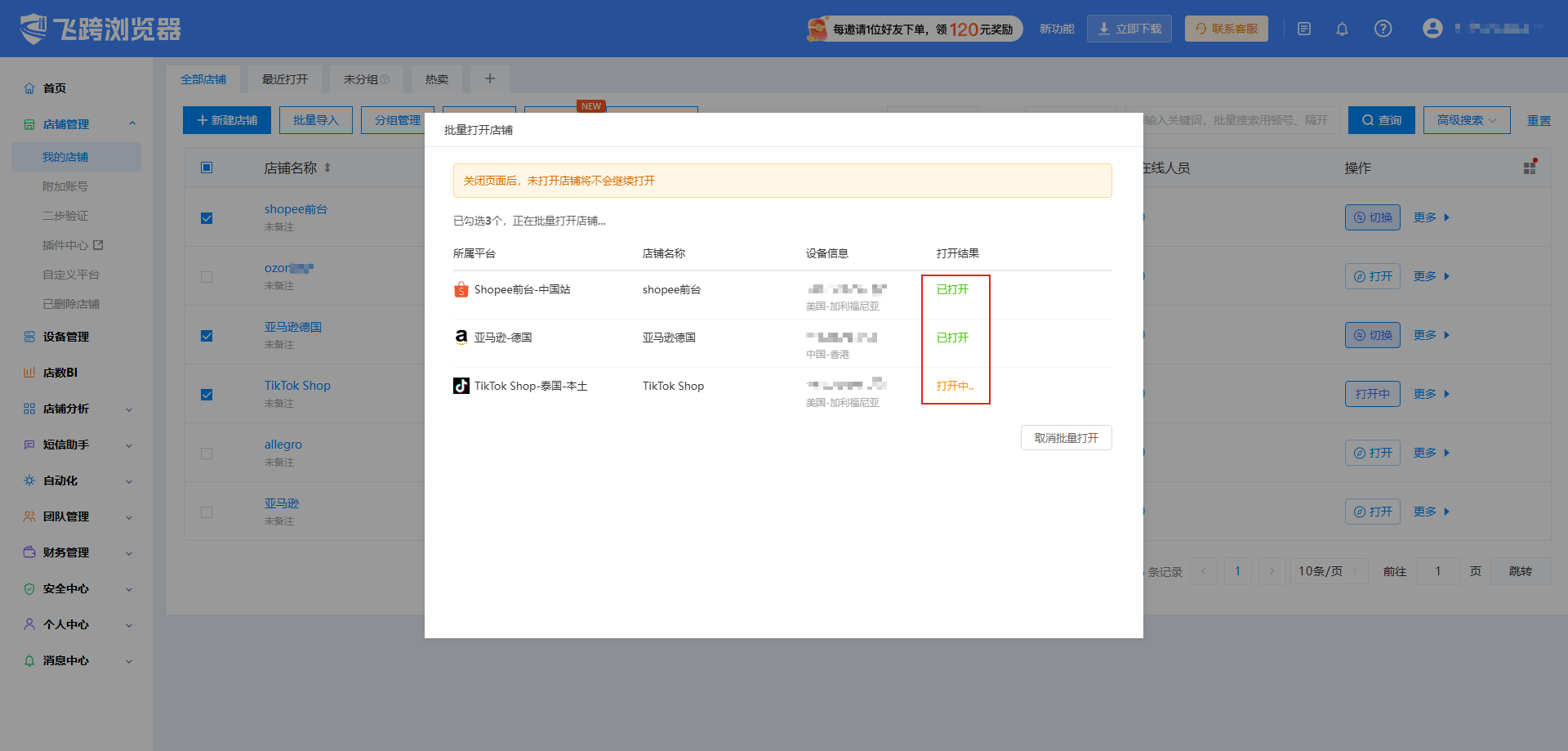Viewport: 1568px width, 751px height.
Task: Open the 10条/页 page size dropdown
Action: tap(1329, 571)
